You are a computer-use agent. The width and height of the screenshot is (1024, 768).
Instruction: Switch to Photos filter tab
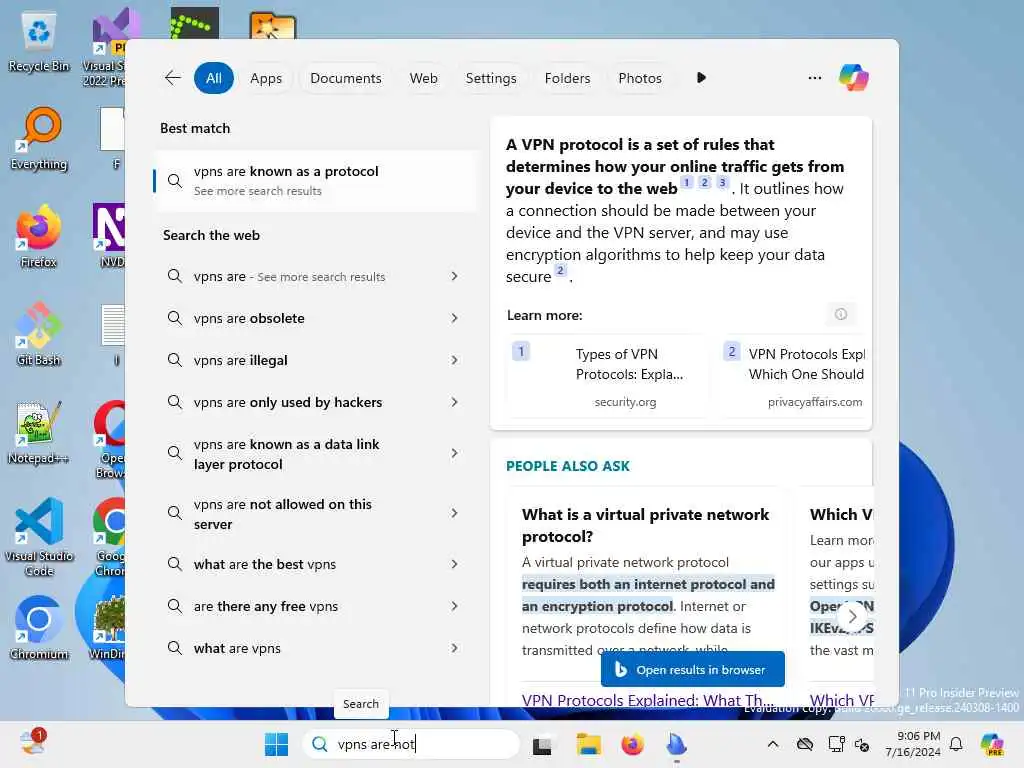click(x=640, y=78)
